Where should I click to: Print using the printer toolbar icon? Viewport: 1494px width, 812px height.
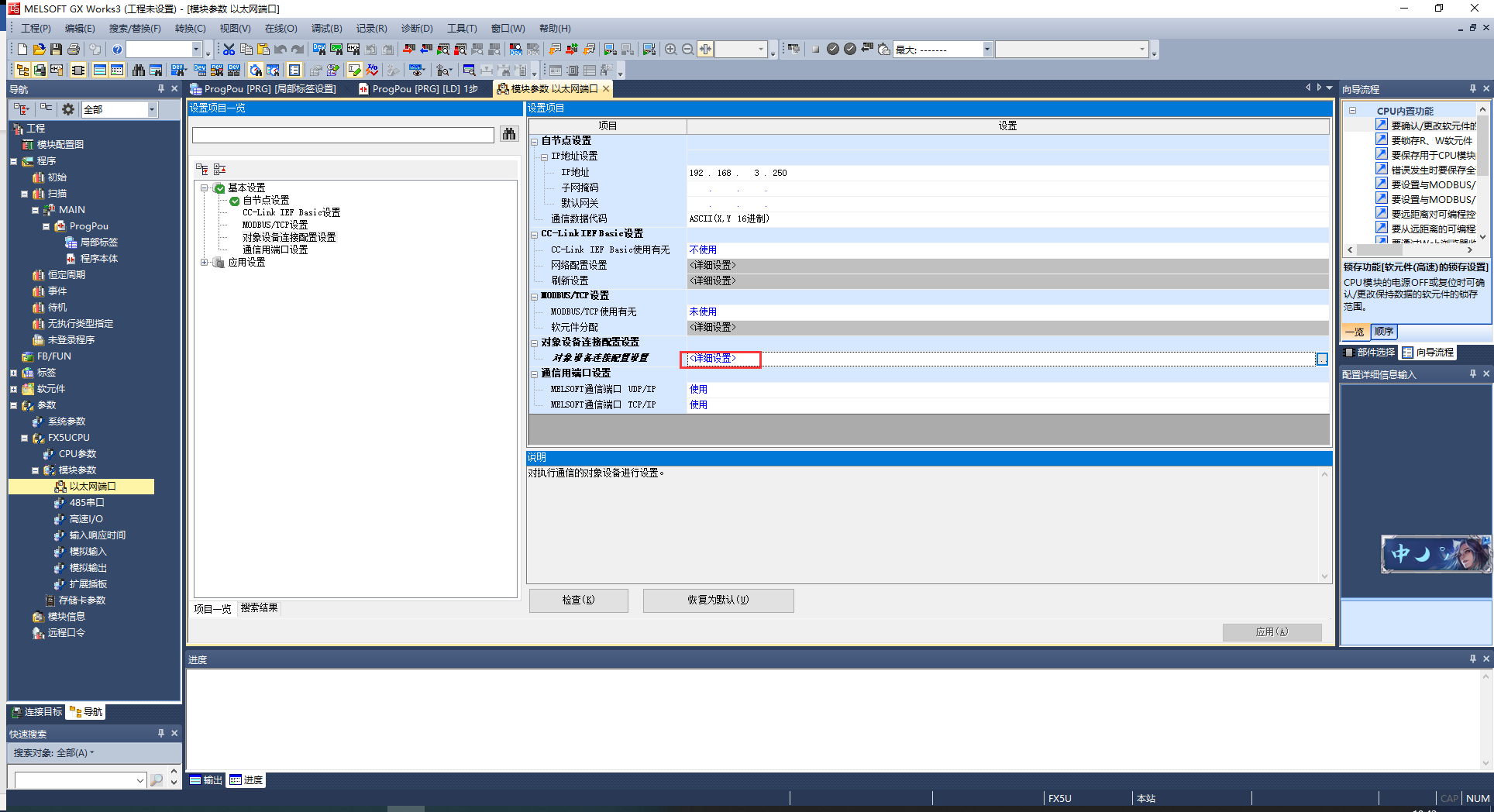pos(74,50)
